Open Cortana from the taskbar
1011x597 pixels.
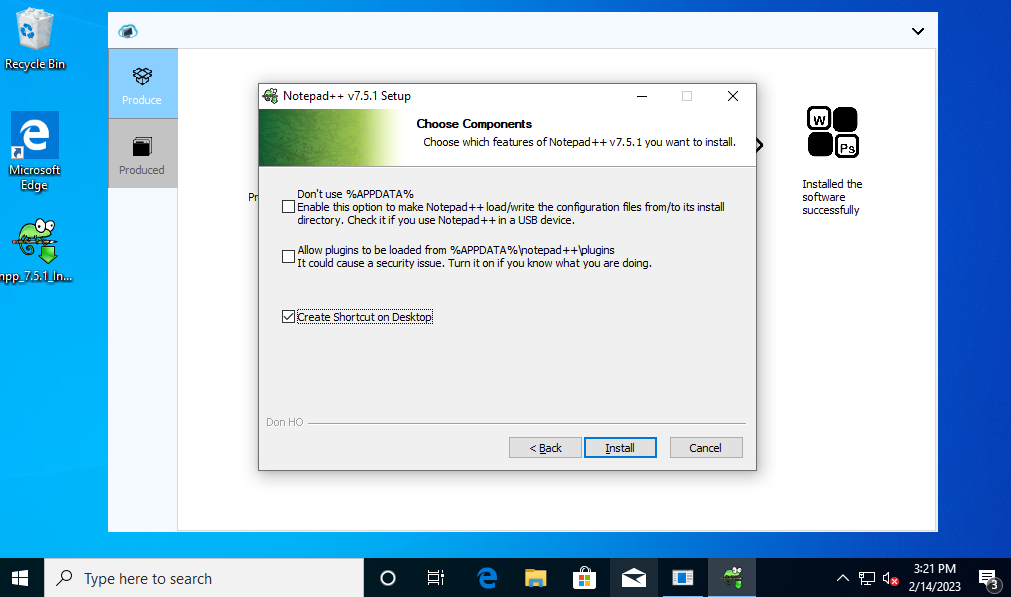click(388, 578)
